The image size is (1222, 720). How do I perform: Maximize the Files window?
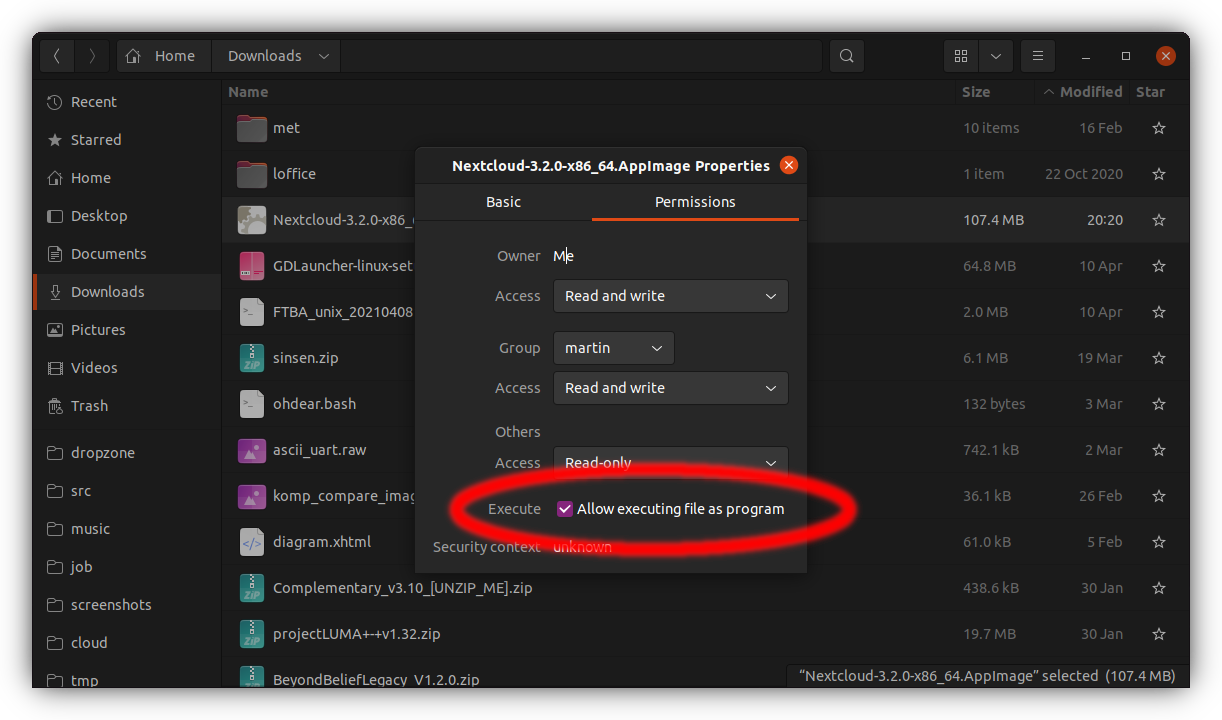pyautogui.click(x=1126, y=56)
